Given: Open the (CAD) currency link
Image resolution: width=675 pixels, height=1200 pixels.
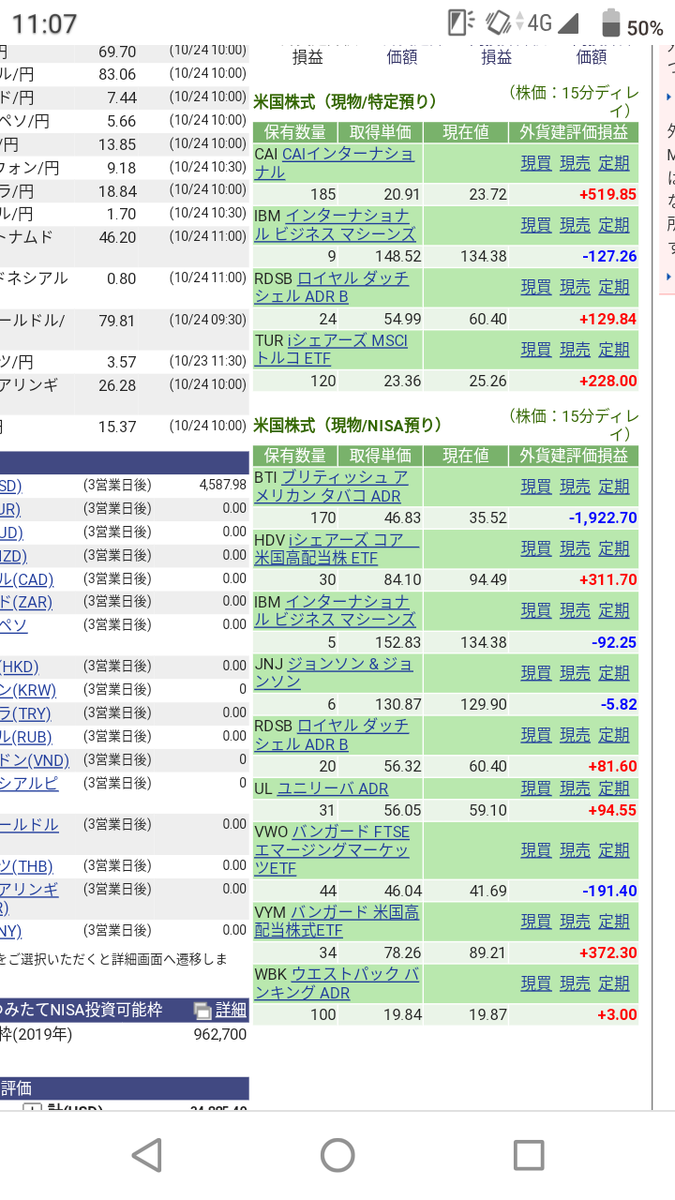Looking at the screenshot, I should tap(27, 580).
